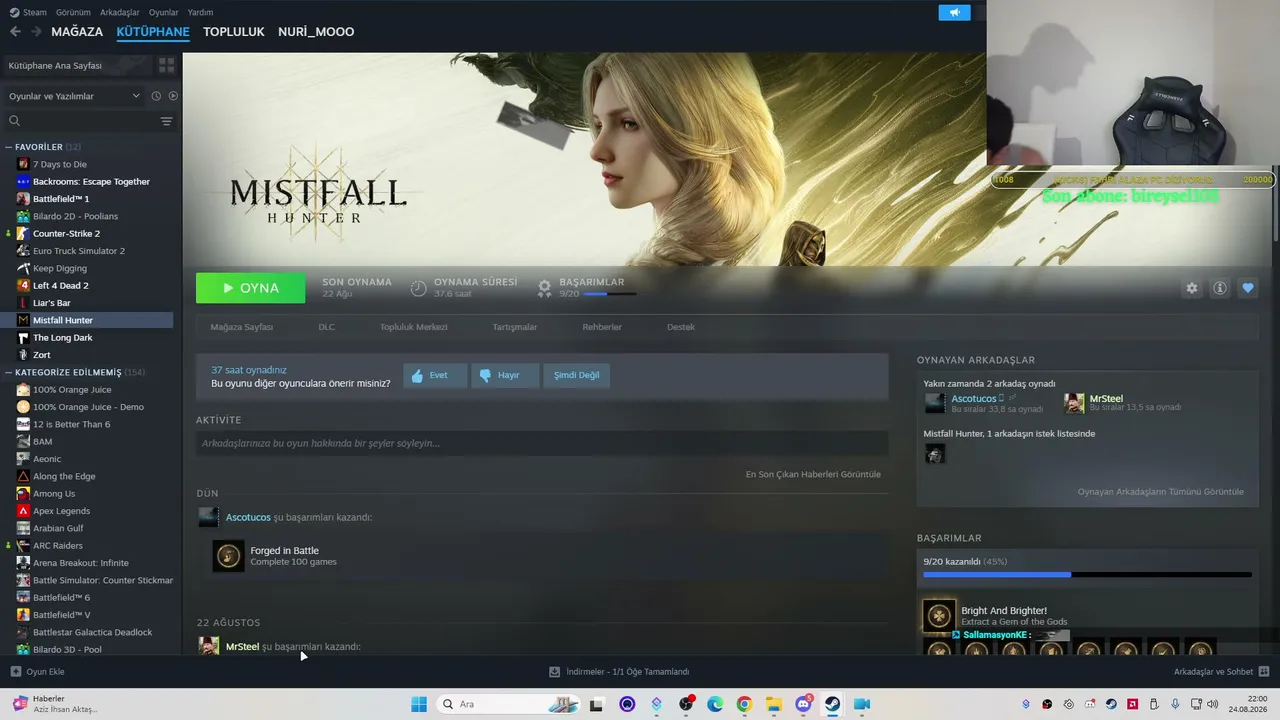Open Topluluk Merkezi tab
Image resolution: width=1280 pixels, height=720 pixels.
click(414, 327)
